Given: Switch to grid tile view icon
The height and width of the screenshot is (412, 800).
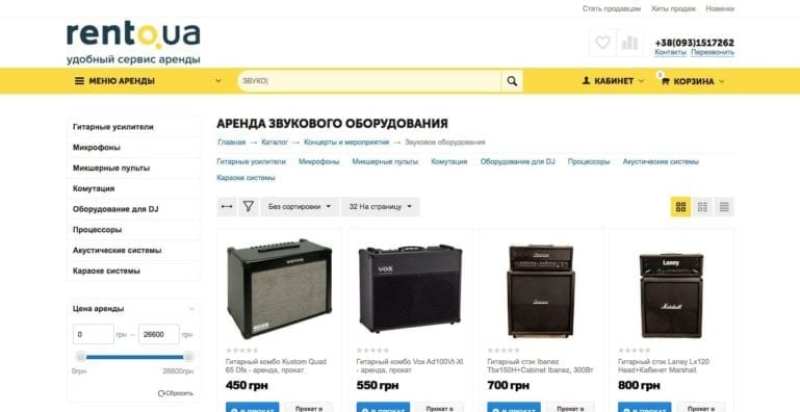Looking at the screenshot, I should point(681,207).
